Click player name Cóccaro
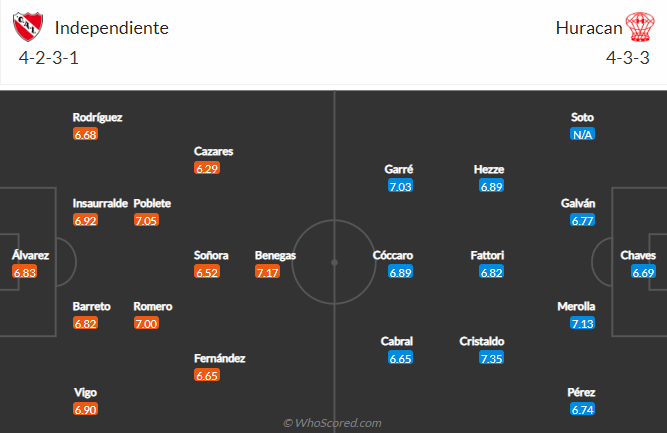667x433 pixels. pos(393,255)
